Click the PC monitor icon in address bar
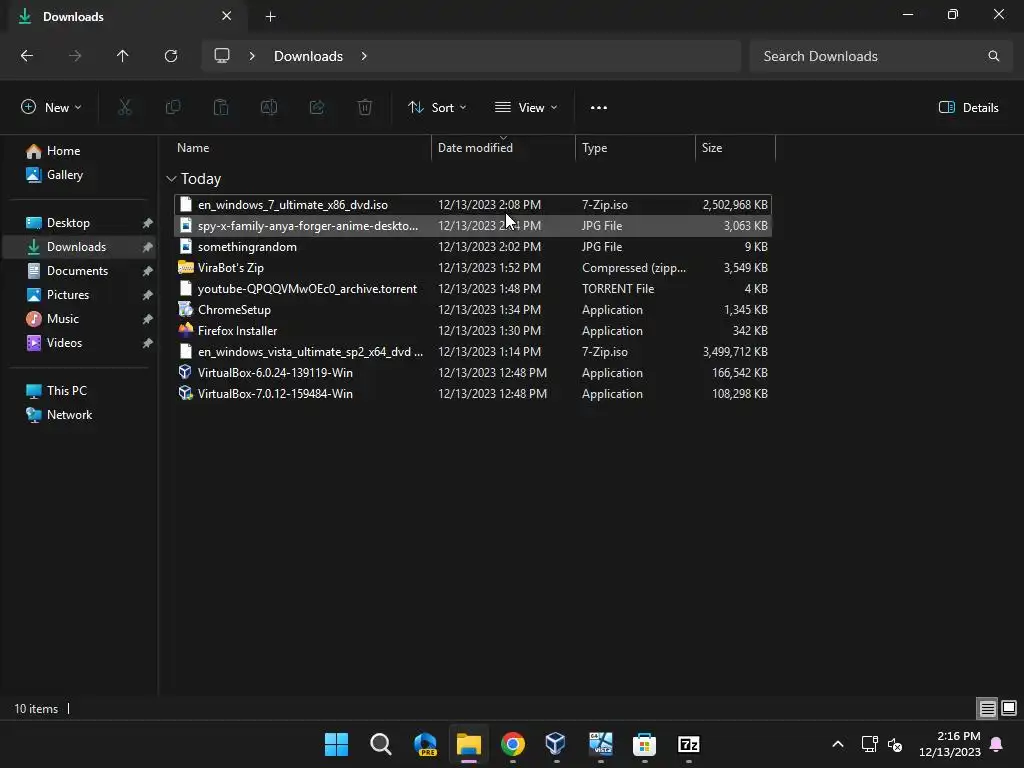Image resolution: width=1024 pixels, height=768 pixels. click(222, 56)
